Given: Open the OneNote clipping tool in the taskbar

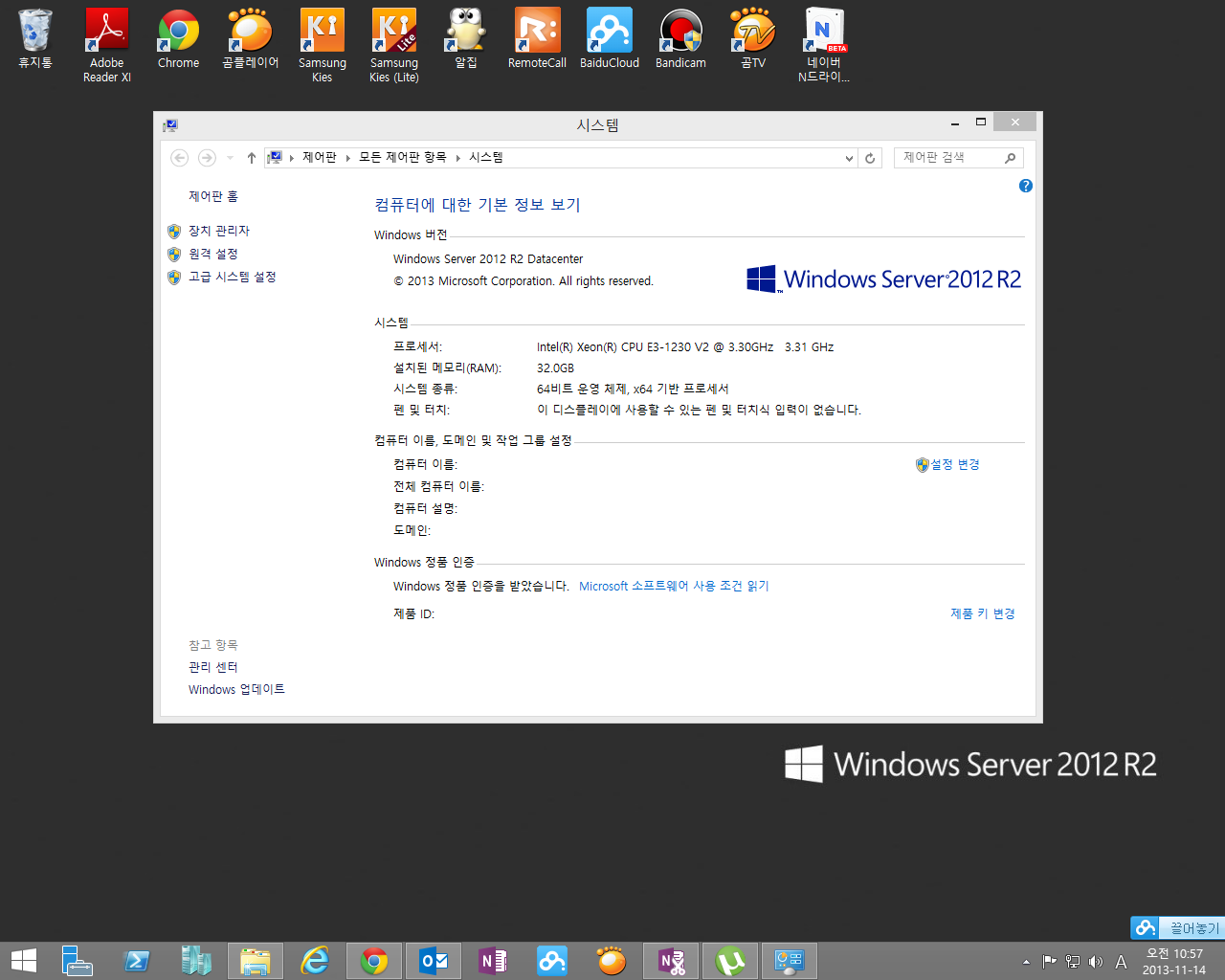Looking at the screenshot, I should (x=671, y=961).
